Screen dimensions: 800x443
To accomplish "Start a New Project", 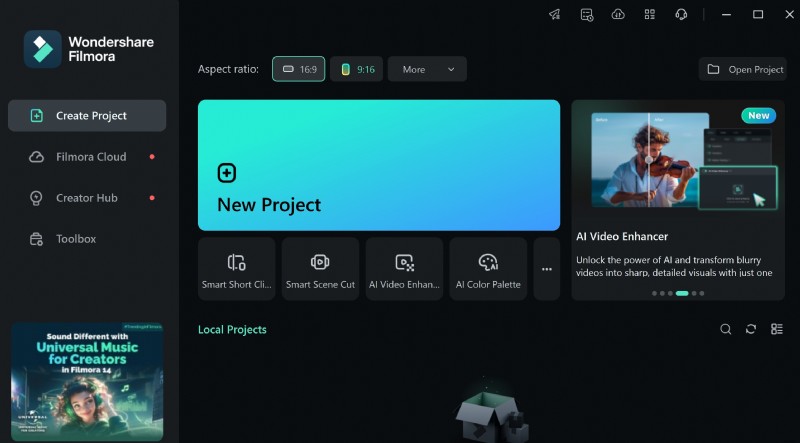I will point(379,165).
